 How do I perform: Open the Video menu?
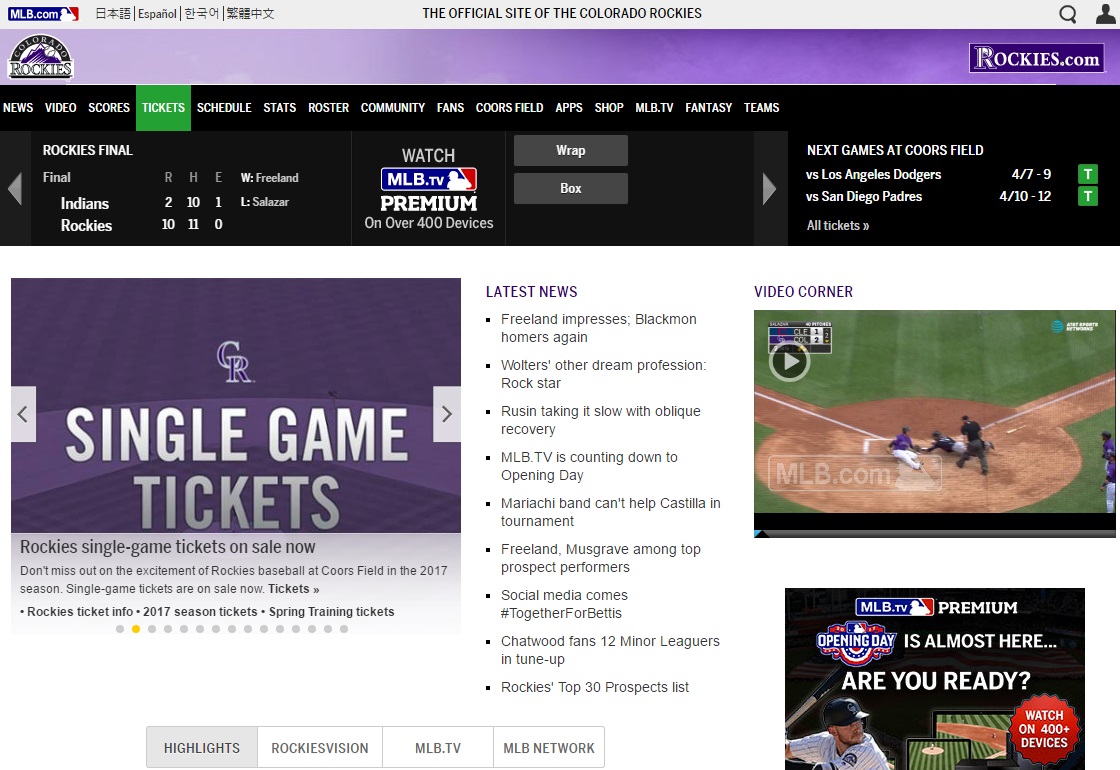click(x=61, y=108)
